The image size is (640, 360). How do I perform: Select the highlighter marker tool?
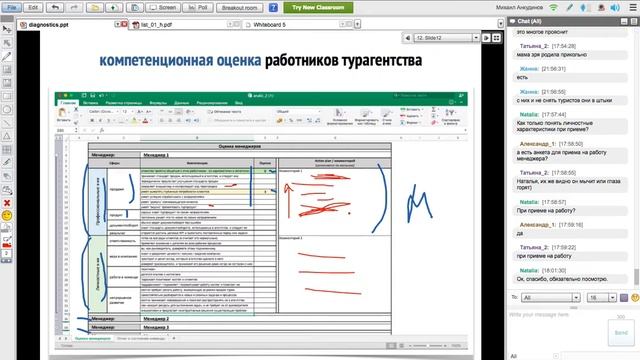(x=7, y=163)
